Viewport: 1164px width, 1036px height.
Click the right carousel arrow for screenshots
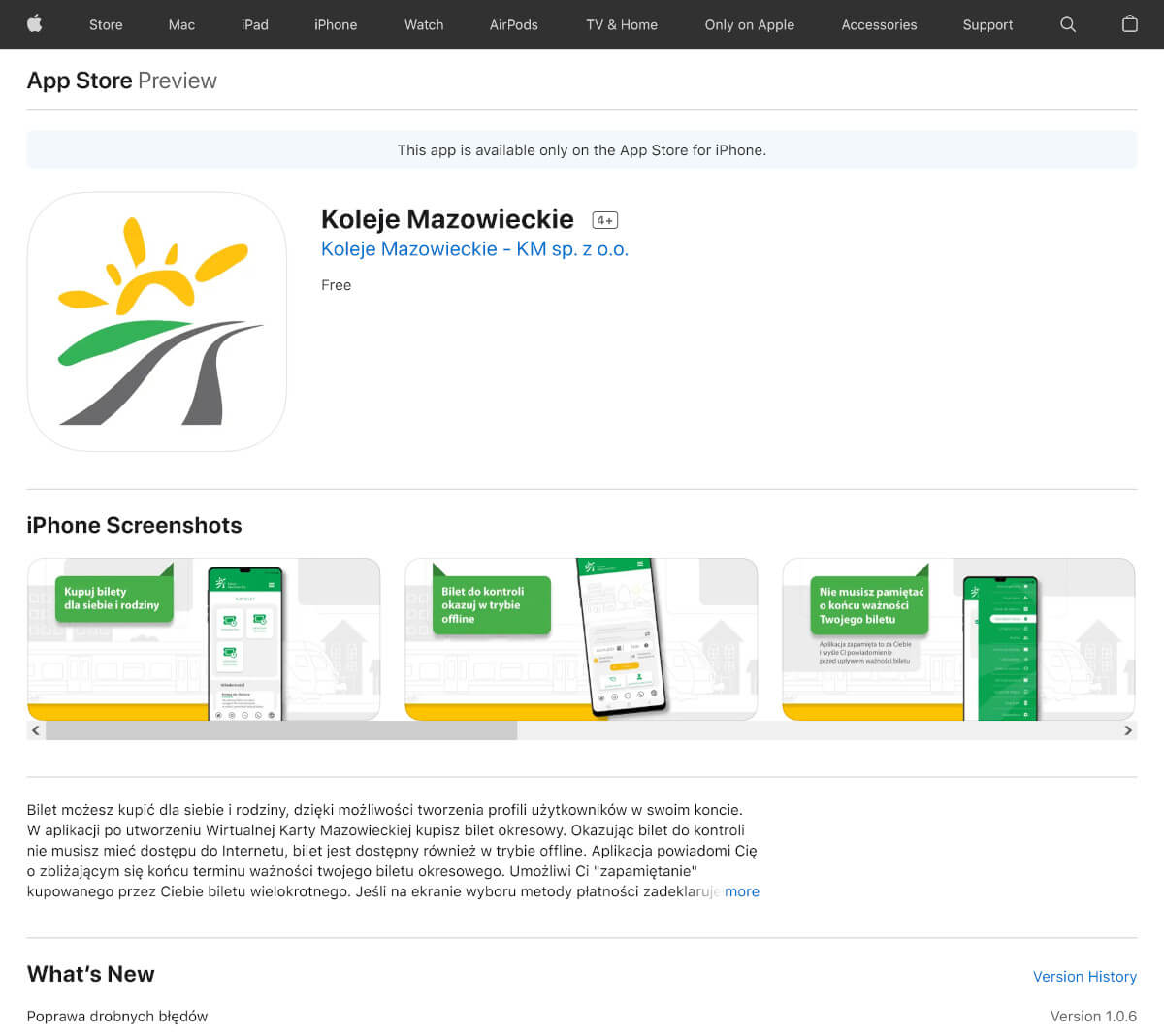1128,729
